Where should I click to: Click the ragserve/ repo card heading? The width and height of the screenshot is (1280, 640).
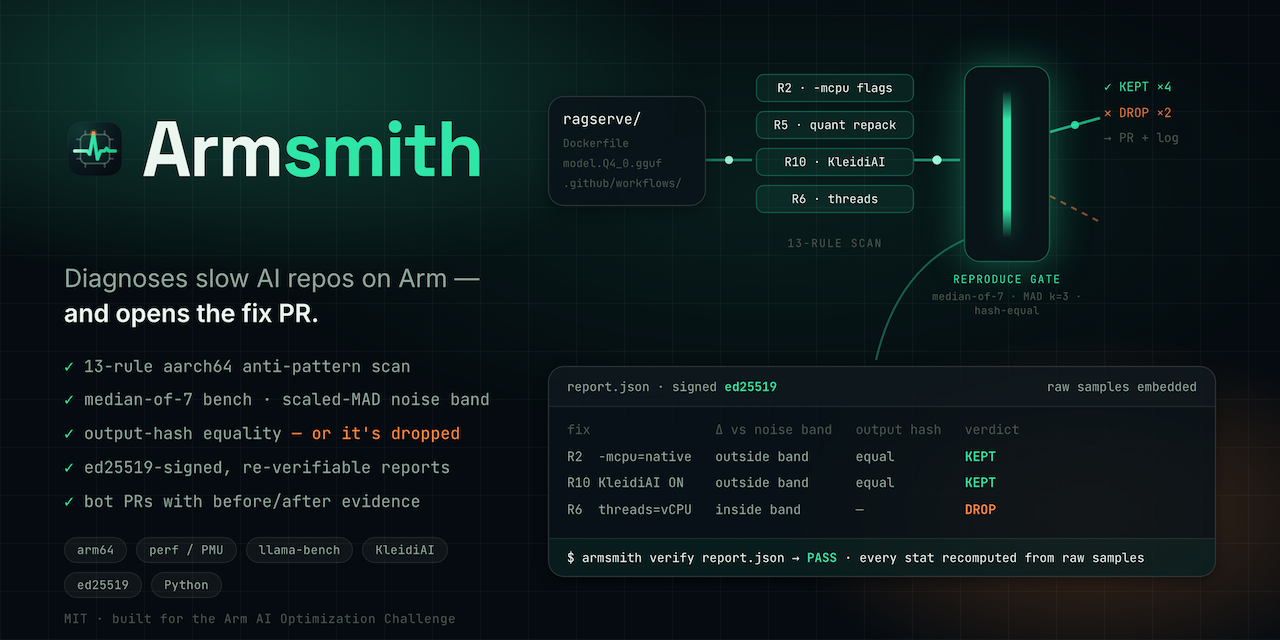coord(602,119)
